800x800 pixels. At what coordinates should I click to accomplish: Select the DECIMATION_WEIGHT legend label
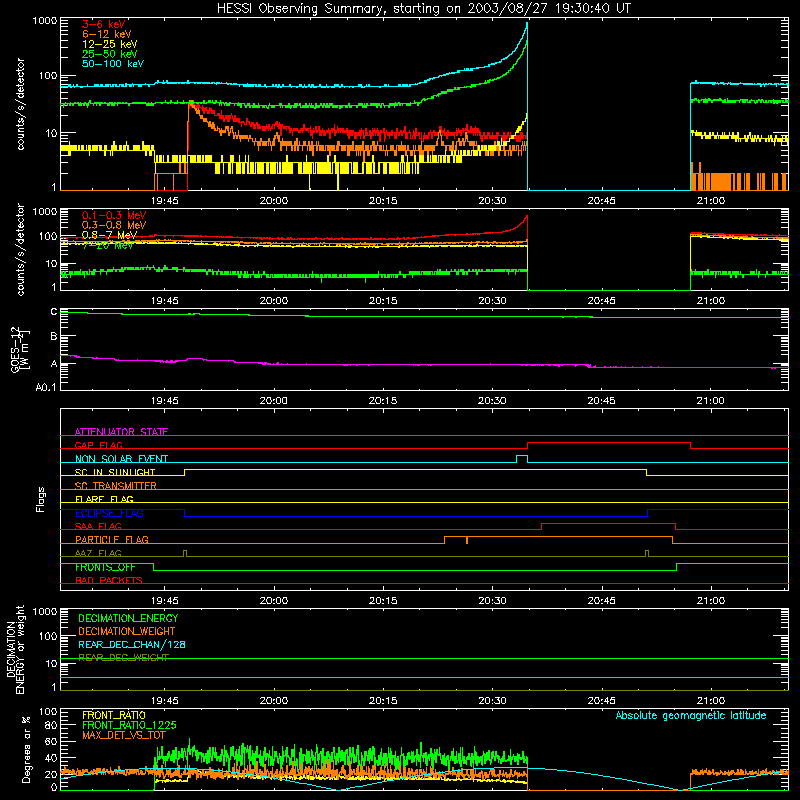click(x=127, y=632)
